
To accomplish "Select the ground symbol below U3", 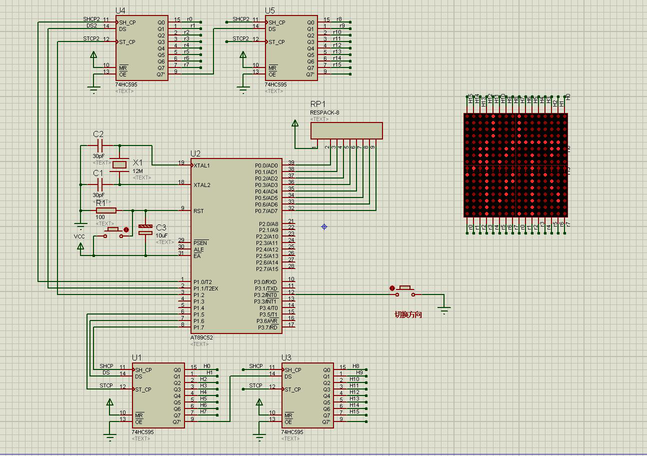I will coord(259,437).
